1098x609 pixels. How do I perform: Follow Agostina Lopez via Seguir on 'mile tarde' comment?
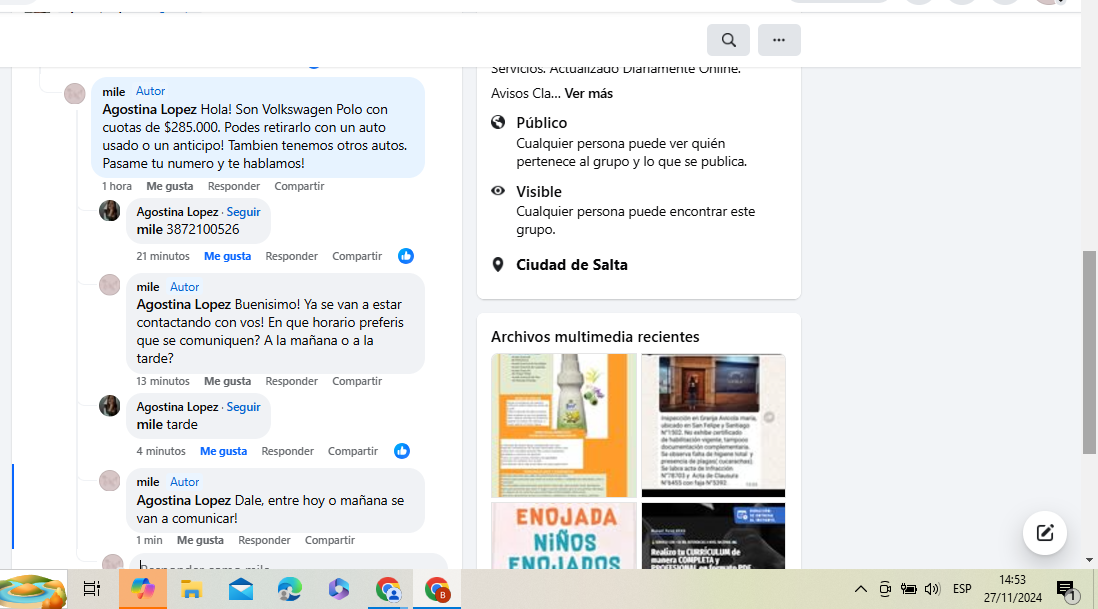243,407
